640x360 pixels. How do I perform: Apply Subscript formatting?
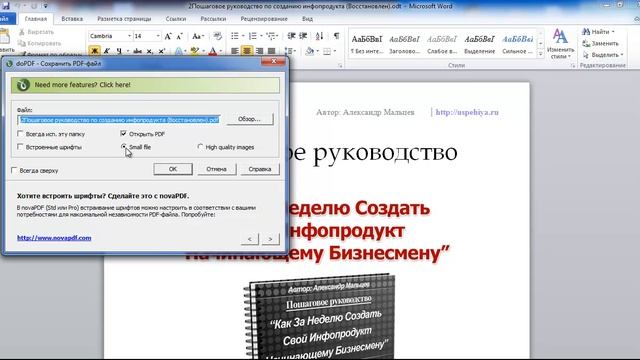[150, 51]
